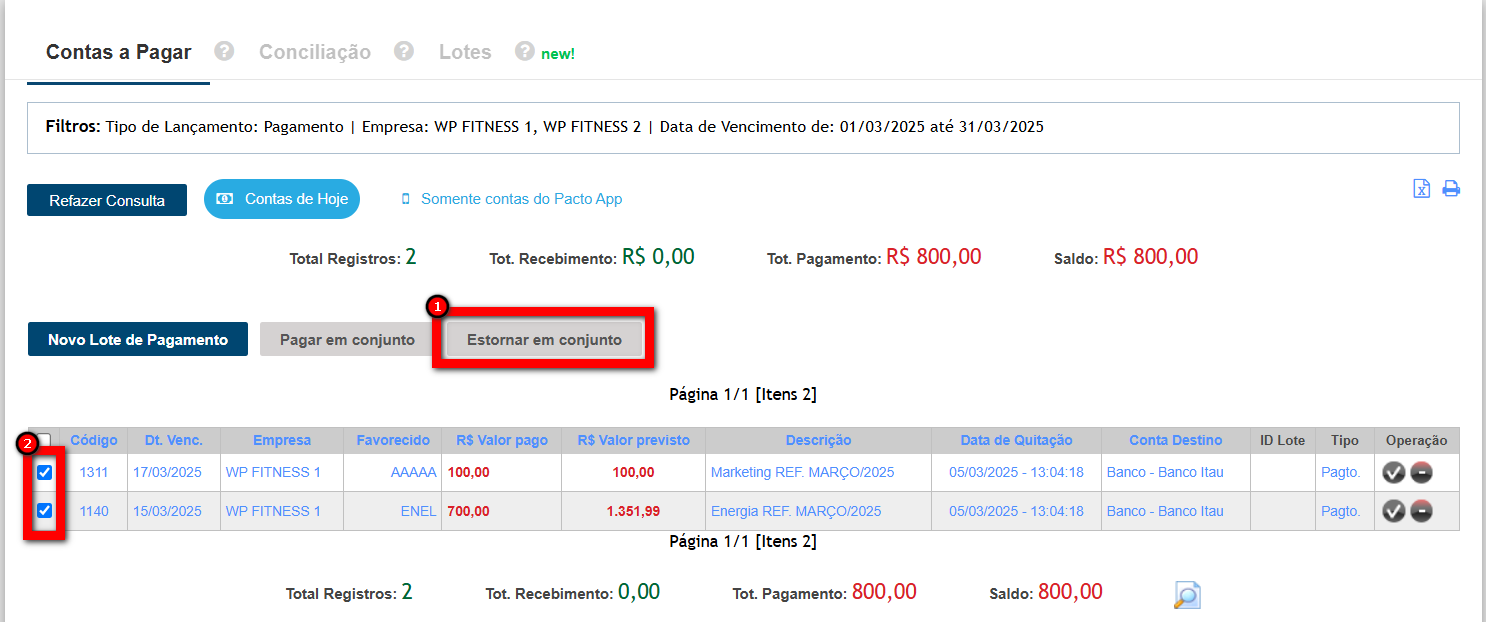Screen dimensions: 1486x622
Task: Sort by the Dt. Venc. column header
Action: (173, 440)
